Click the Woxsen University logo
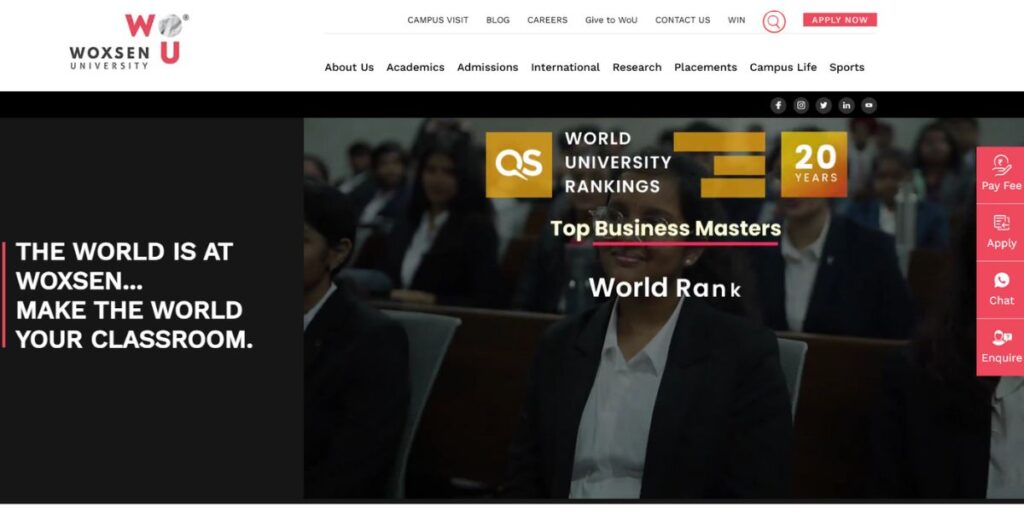 [129, 42]
